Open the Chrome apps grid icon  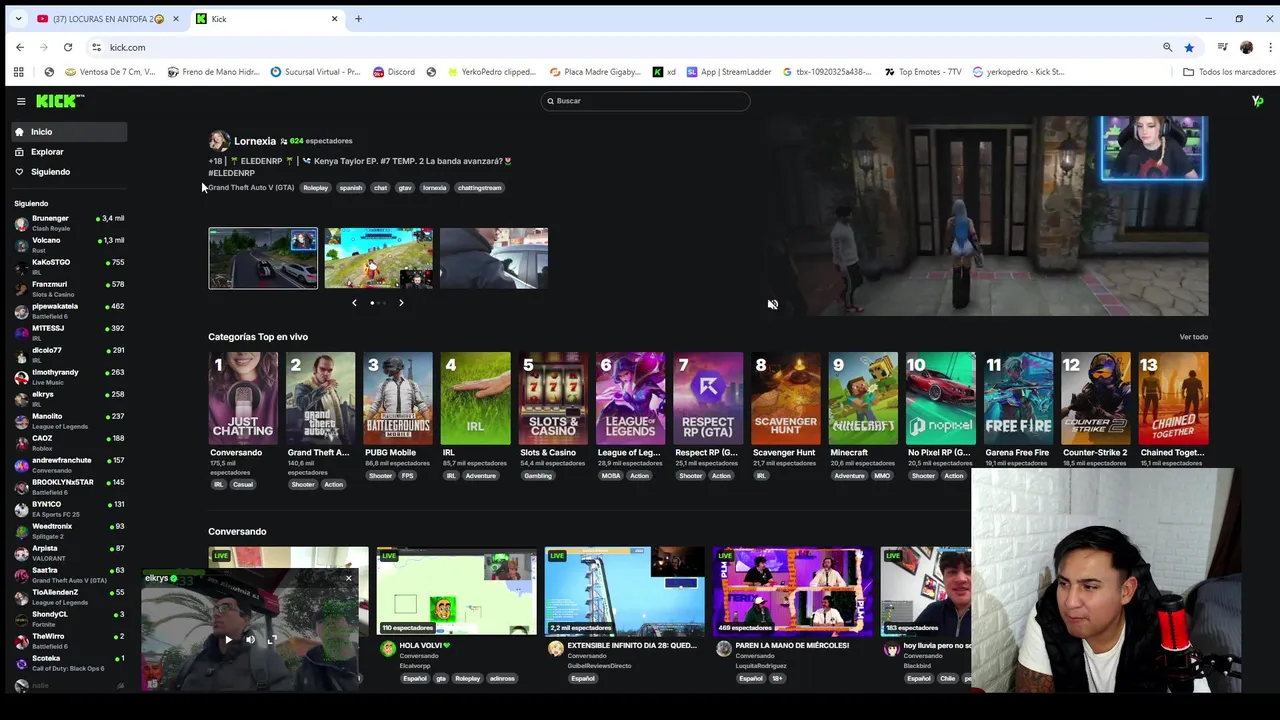[x=18, y=72]
